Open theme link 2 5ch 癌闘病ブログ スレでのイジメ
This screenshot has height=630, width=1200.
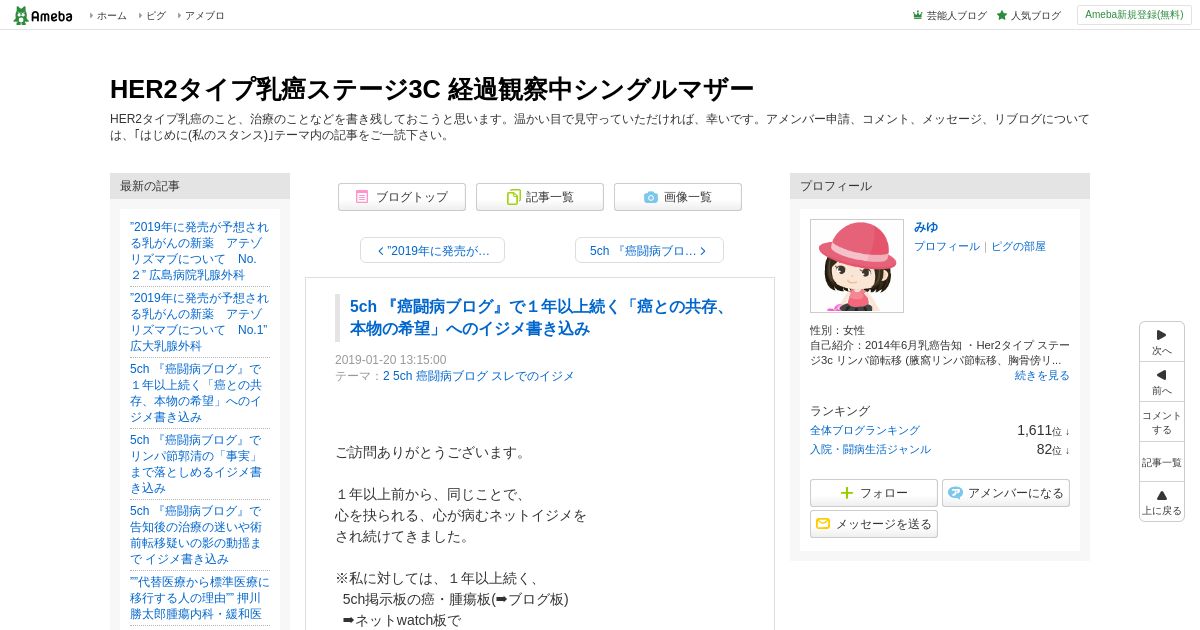(x=478, y=376)
